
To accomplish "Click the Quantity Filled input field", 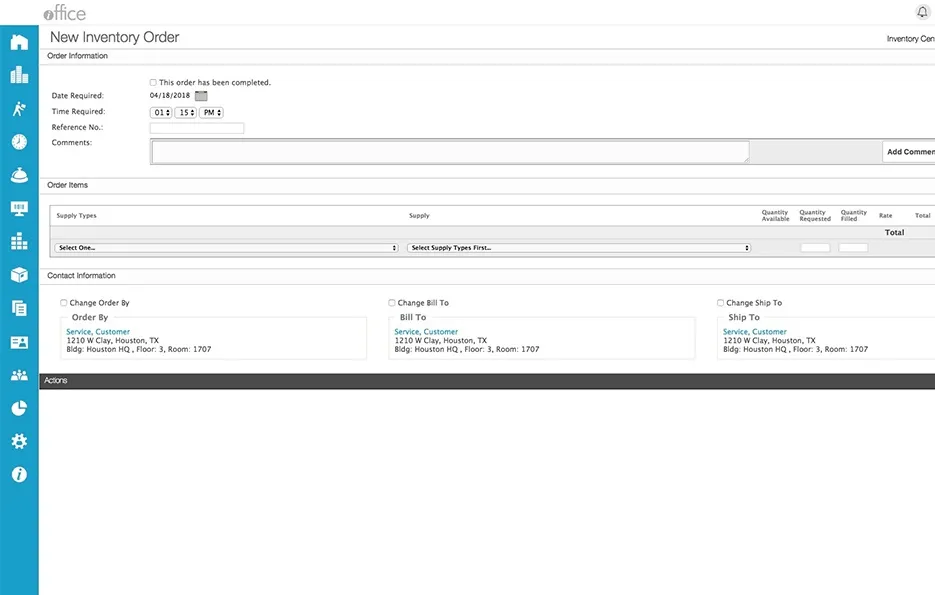I will point(853,248).
